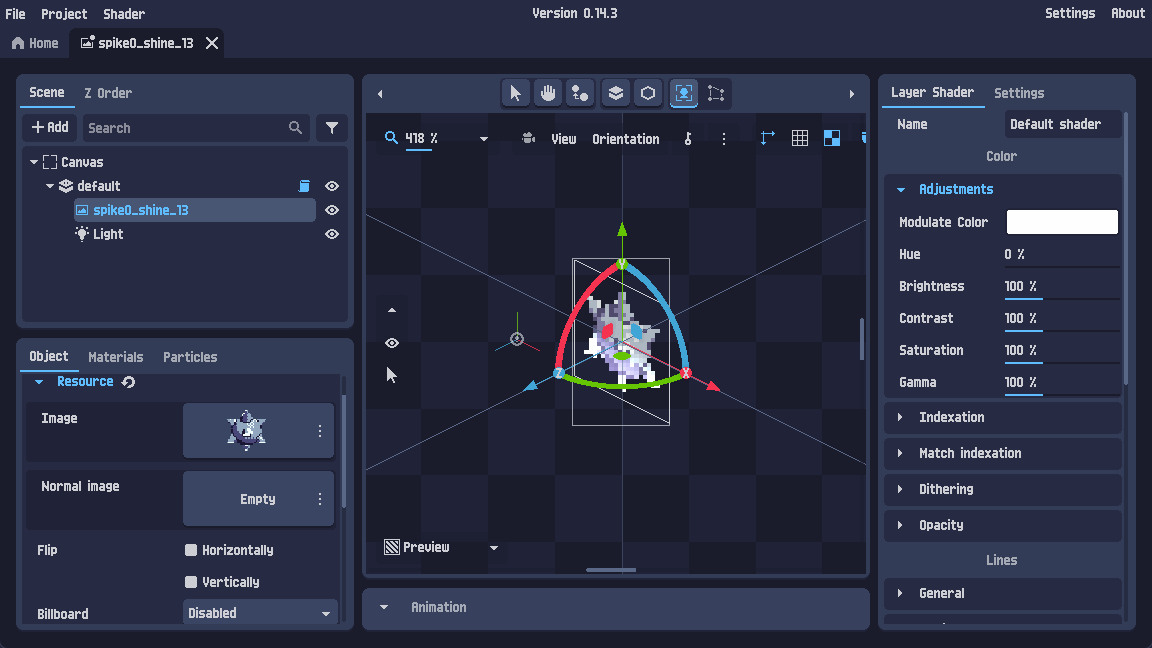Click the left arrow beside the toolbar
This screenshot has width=1152, height=648.
pyautogui.click(x=380, y=94)
